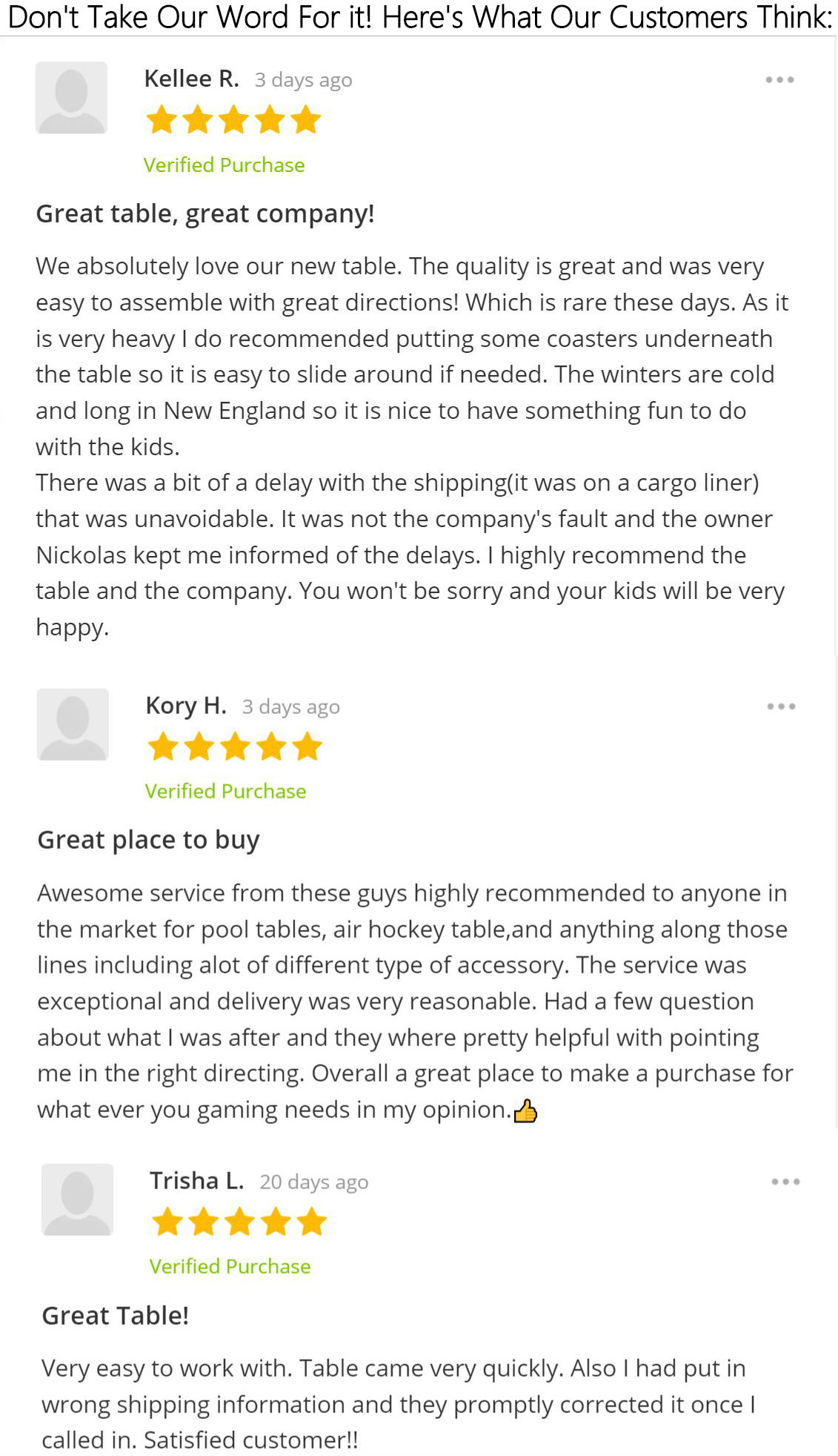Click Verified Purchase under Trisha L.'s rating

click(230, 1266)
